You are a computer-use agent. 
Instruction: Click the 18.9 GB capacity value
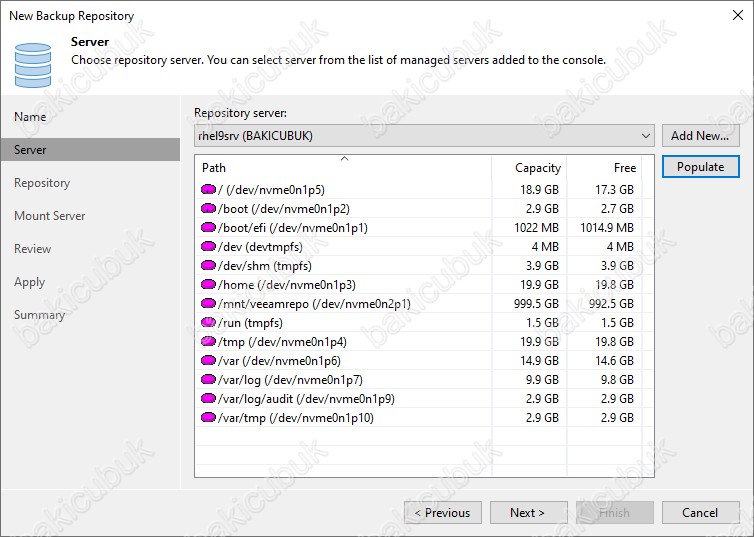pos(540,190)
